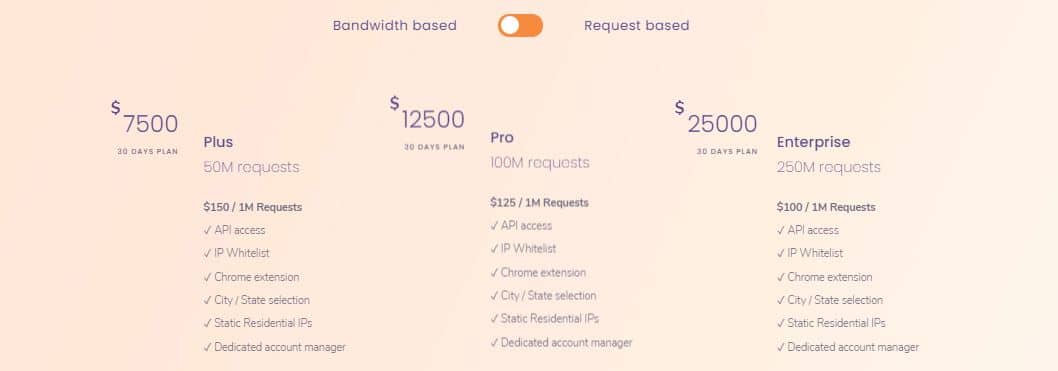Click the Plus plan title
This screenshot has height=371, width=1058.
[218, 142]
